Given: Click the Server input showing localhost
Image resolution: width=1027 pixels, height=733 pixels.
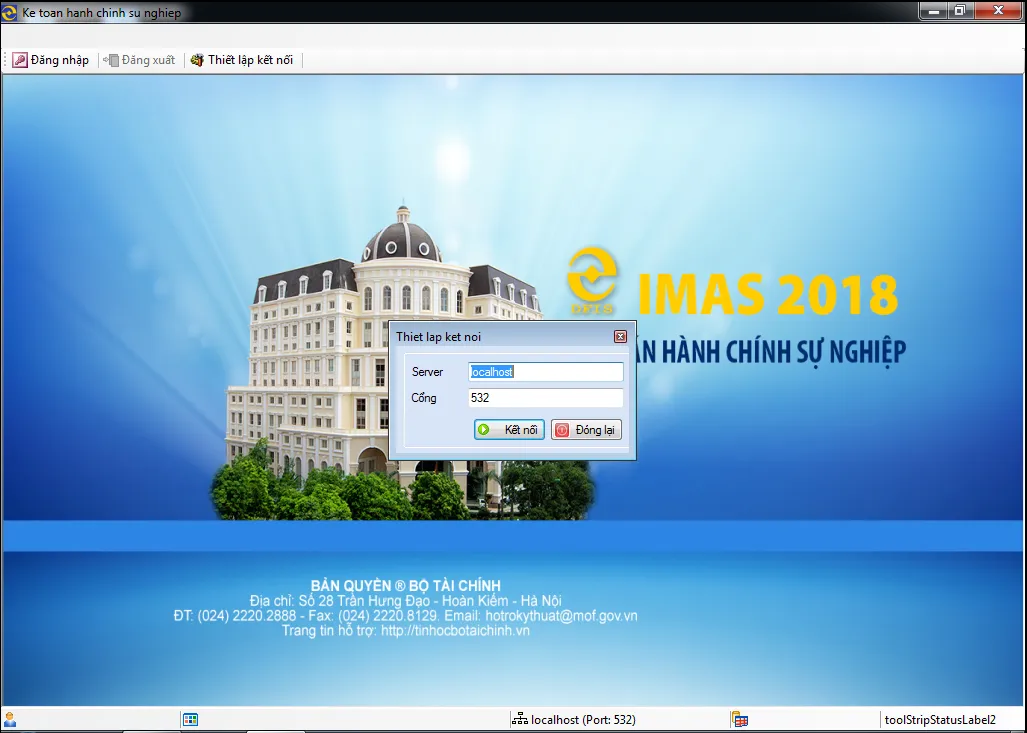Looking at the screenshot, I should pyautogui.click(x=545, y=371).
